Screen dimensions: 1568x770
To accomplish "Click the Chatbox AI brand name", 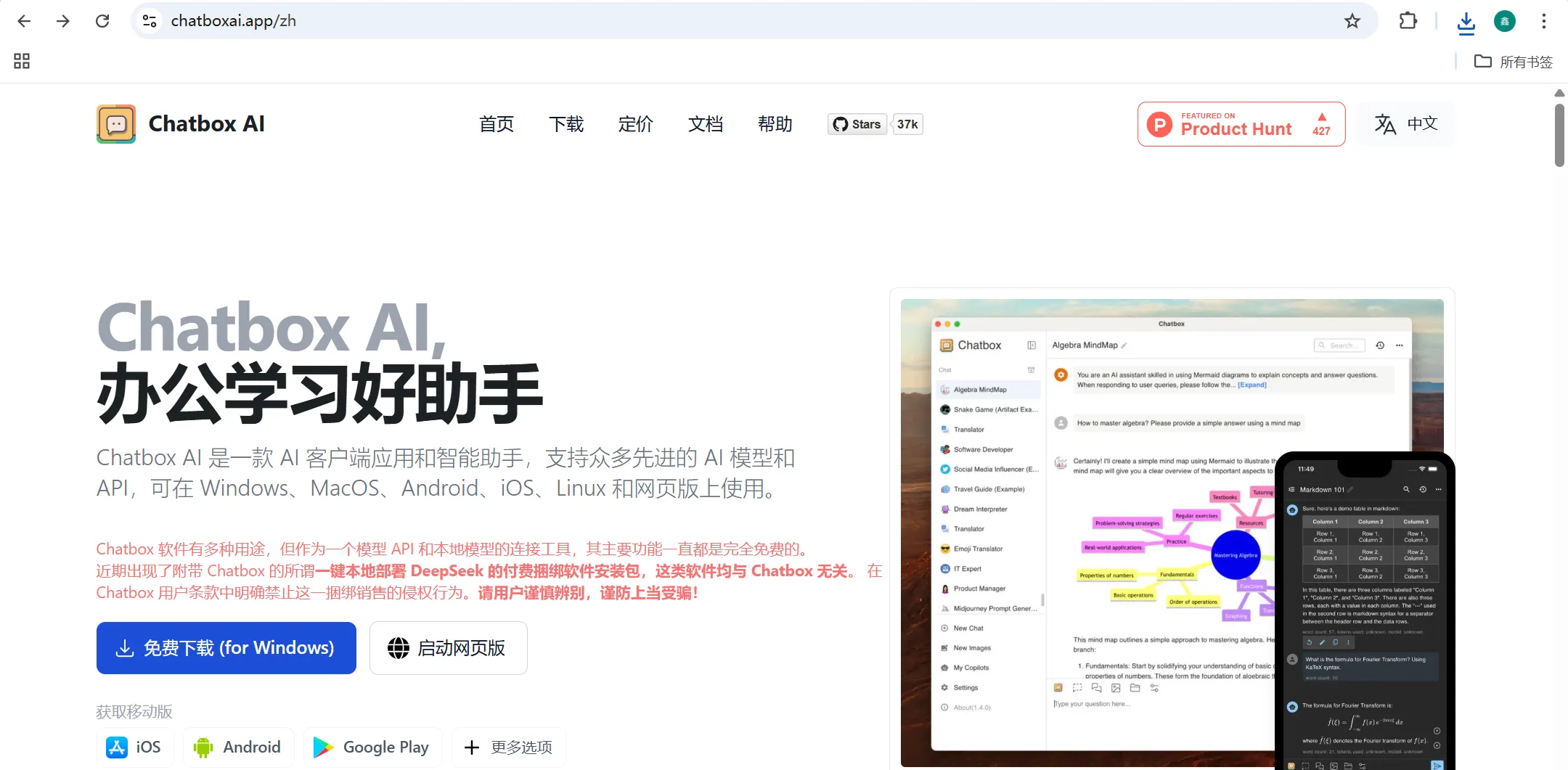I will 207,124.
